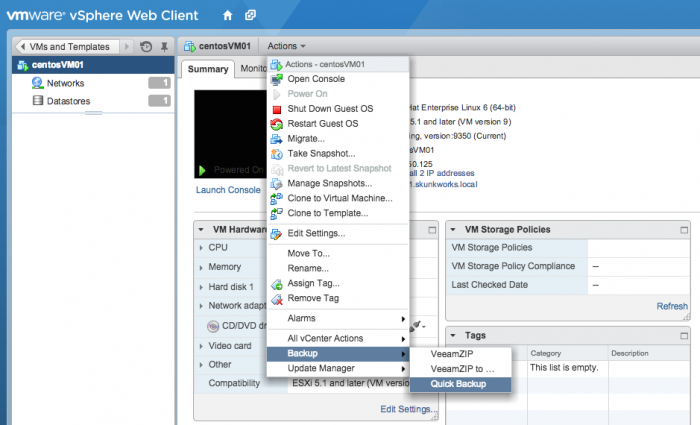This screenshot has width=700, height=425.
Task: Open the Actions dropdown
Action: (x=286, y=46)
